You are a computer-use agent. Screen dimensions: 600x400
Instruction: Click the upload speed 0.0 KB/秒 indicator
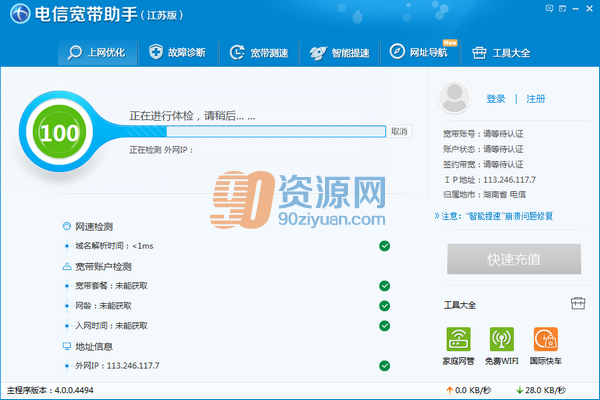[469, 390]
